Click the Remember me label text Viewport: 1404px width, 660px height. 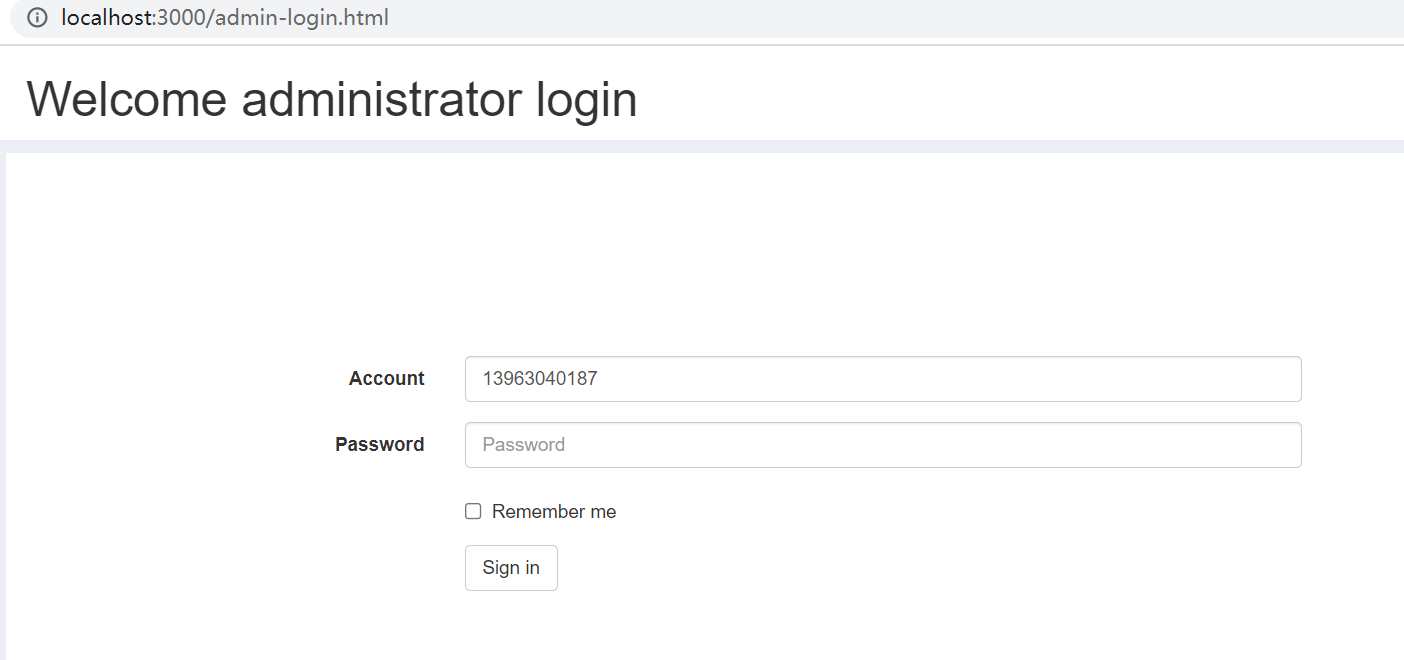[x=554, y=511]
